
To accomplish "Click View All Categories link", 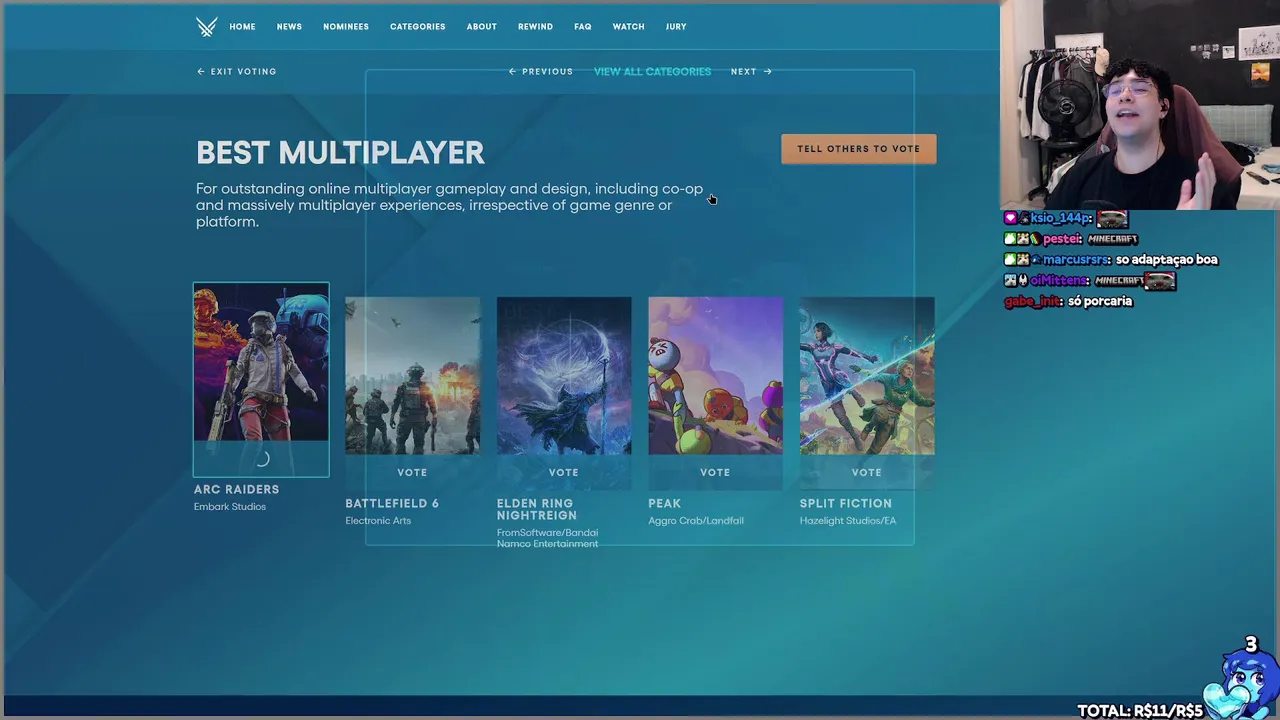I will (652, 72).
